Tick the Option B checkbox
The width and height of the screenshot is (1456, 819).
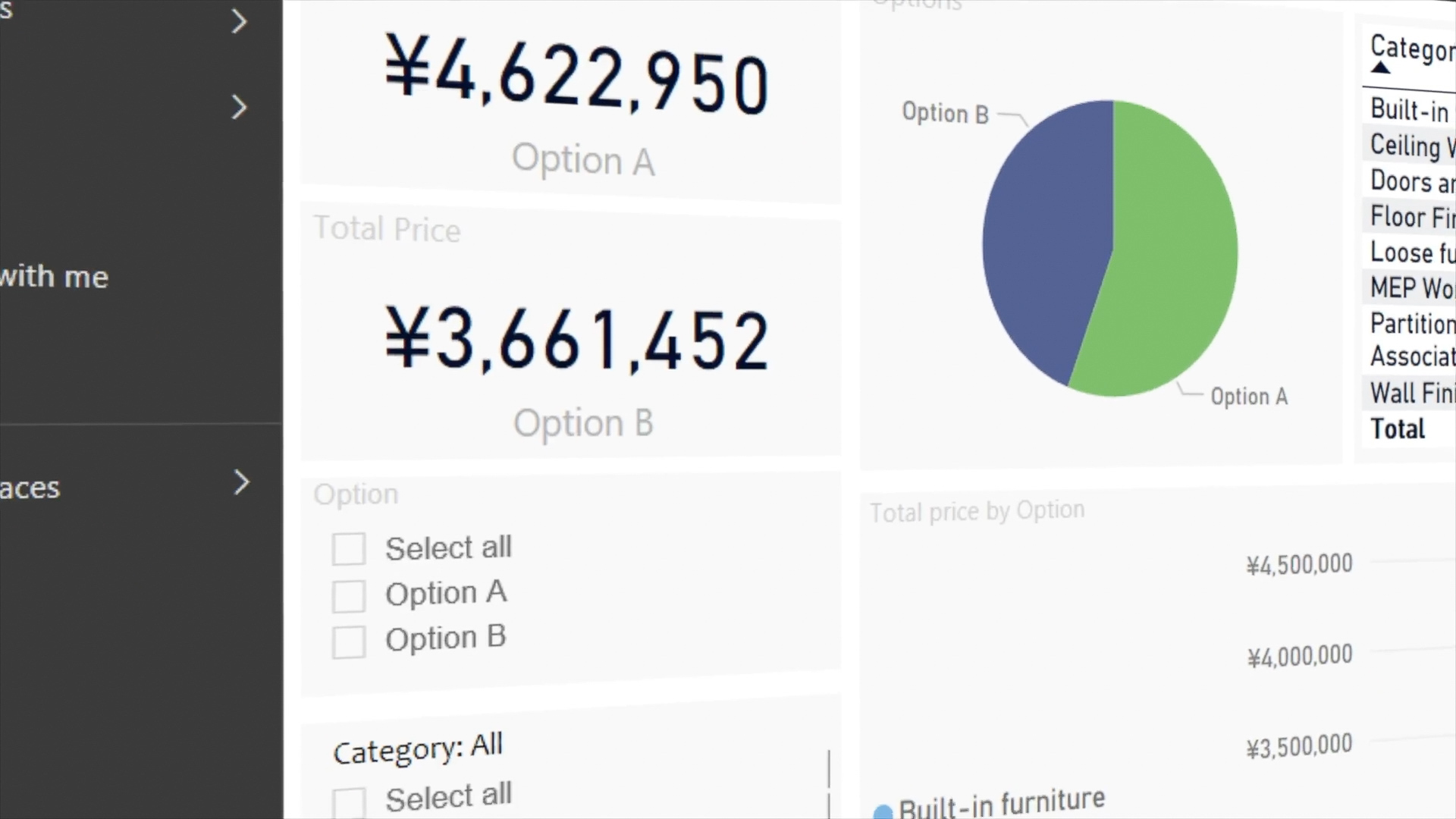tap(349, 642)
